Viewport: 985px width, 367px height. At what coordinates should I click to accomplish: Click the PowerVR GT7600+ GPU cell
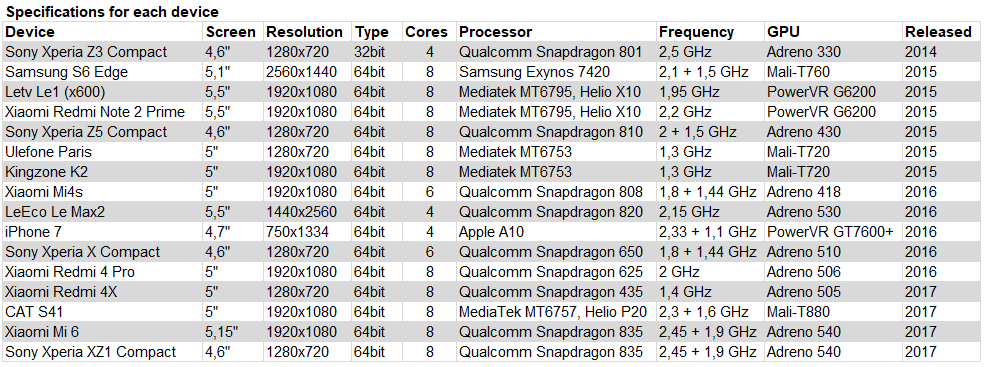[834, 232]
